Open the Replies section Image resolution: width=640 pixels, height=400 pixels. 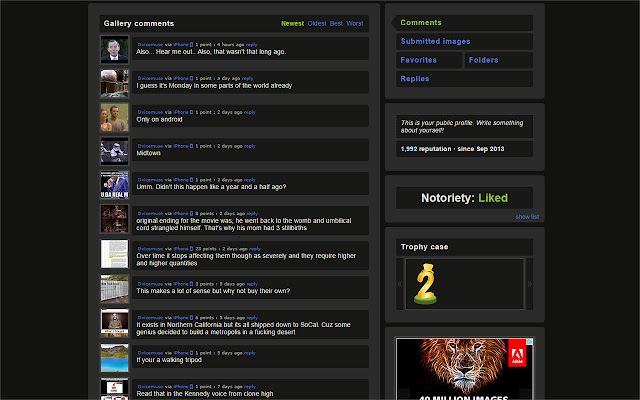[x=415, y=78]
